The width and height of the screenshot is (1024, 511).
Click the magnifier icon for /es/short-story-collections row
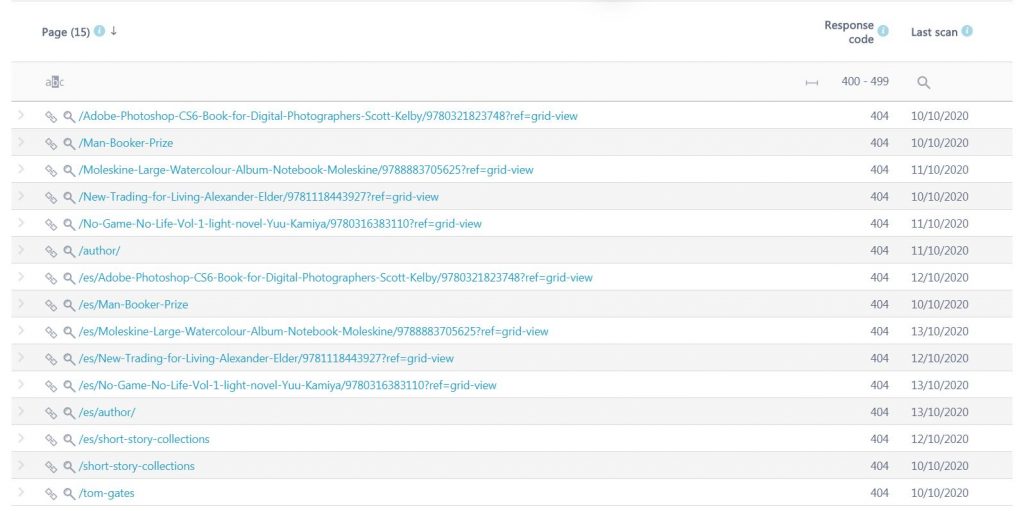(x=69, y=440)
